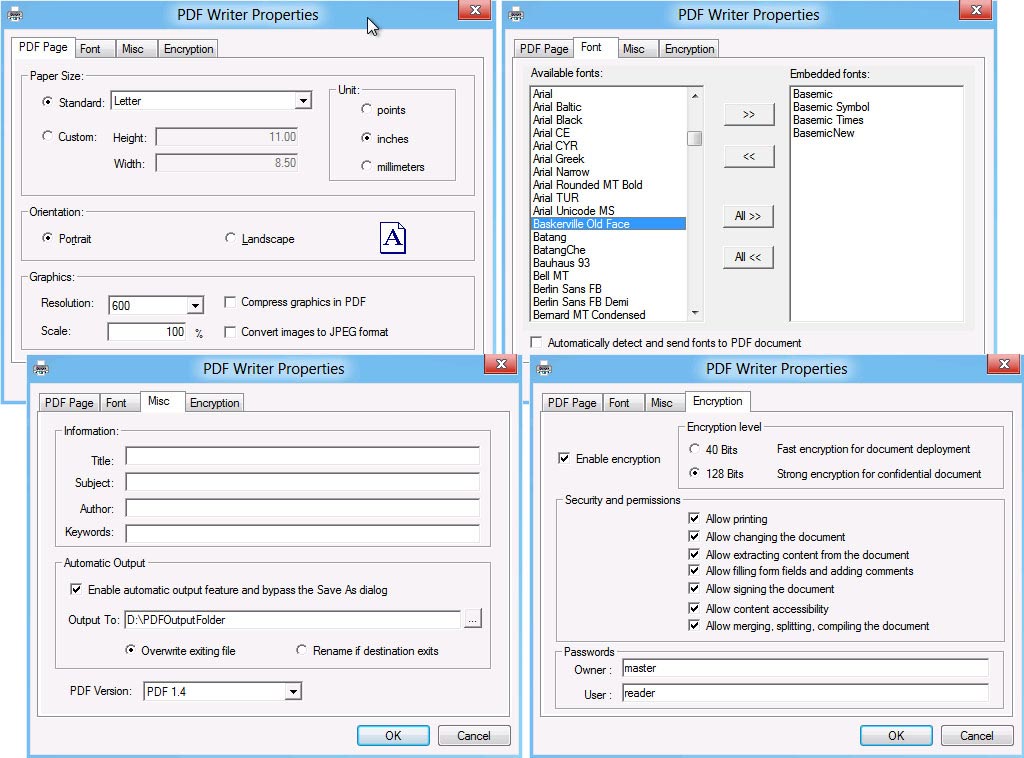The height and width of the screenshot is (758, 1024).
Task: Choose points as the unit
Action: (366, 109)
